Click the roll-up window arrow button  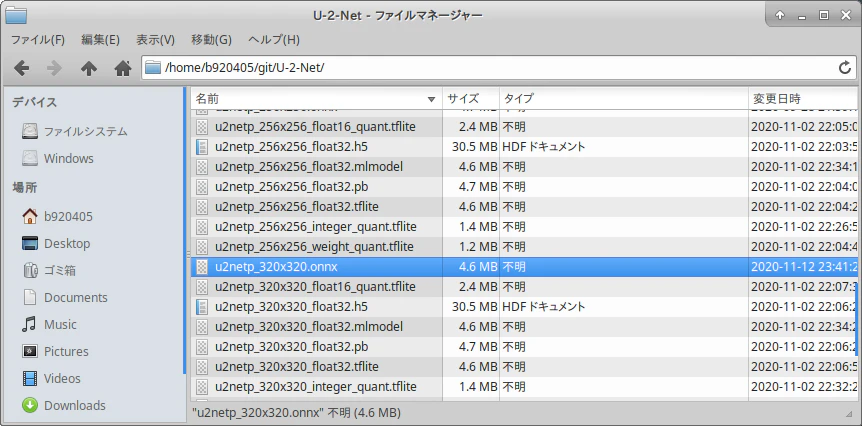780,15
